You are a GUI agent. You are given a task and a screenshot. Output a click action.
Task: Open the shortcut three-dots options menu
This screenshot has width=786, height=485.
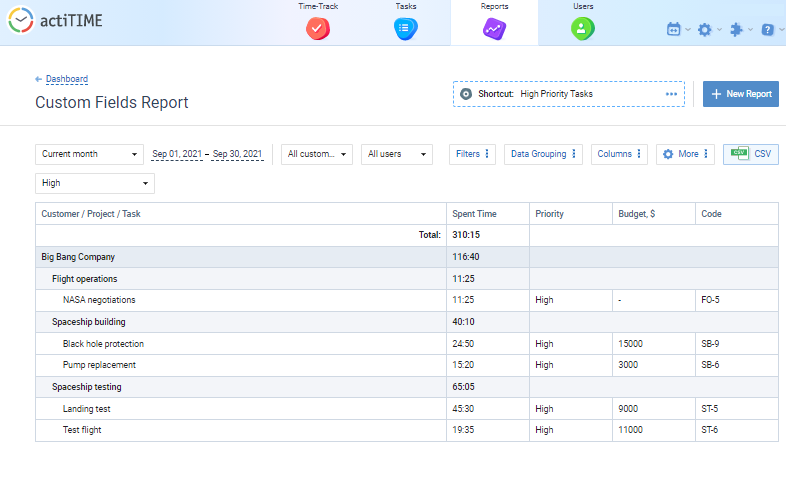671,94
